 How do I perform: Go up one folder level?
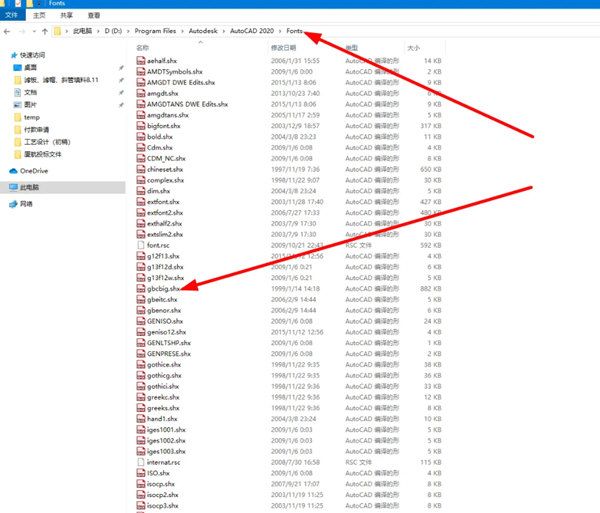point(45,31)
